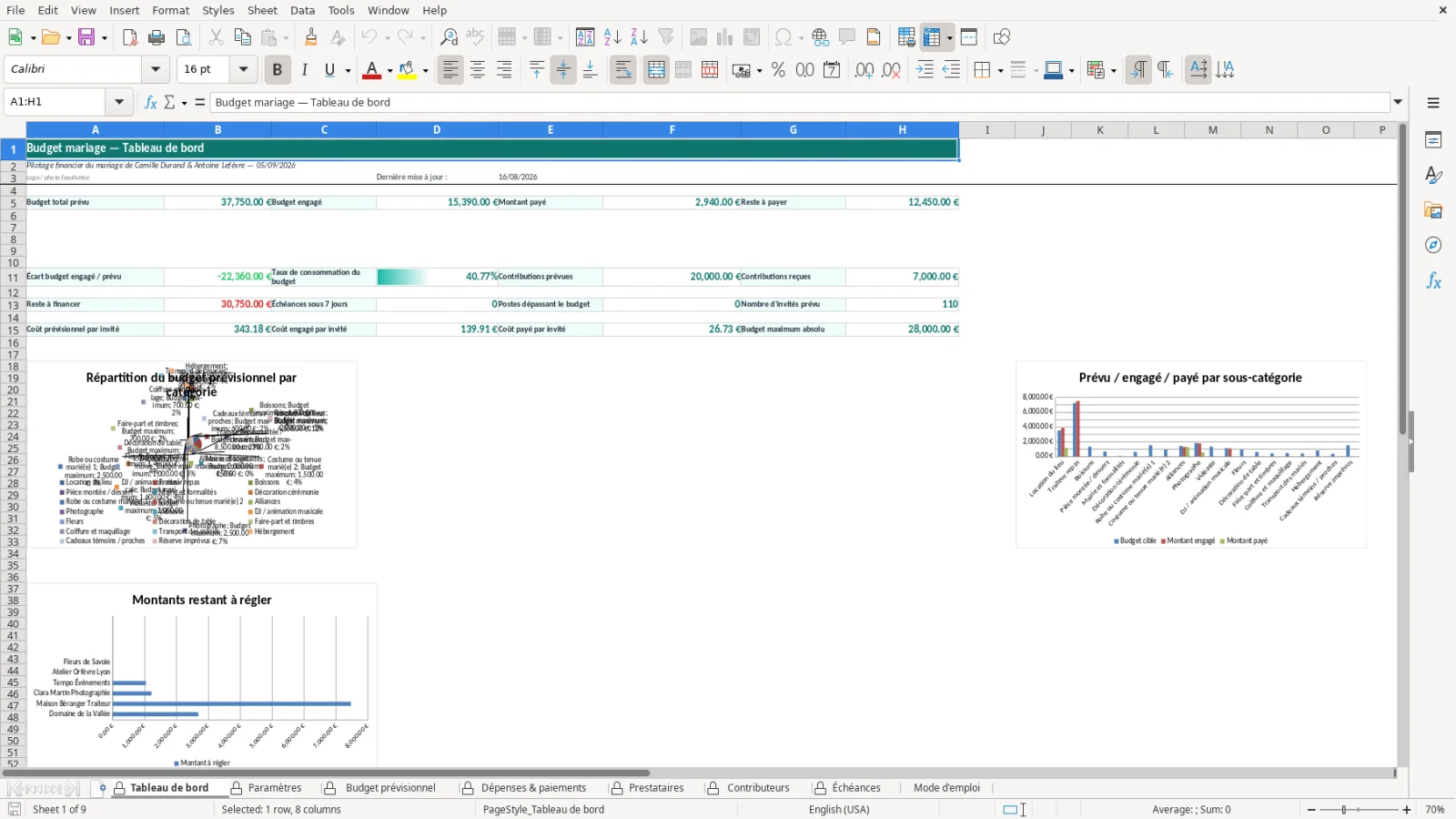Open the Format menu
The image size is (1456, 819).
pyautogui.click(x=171, y=10)
